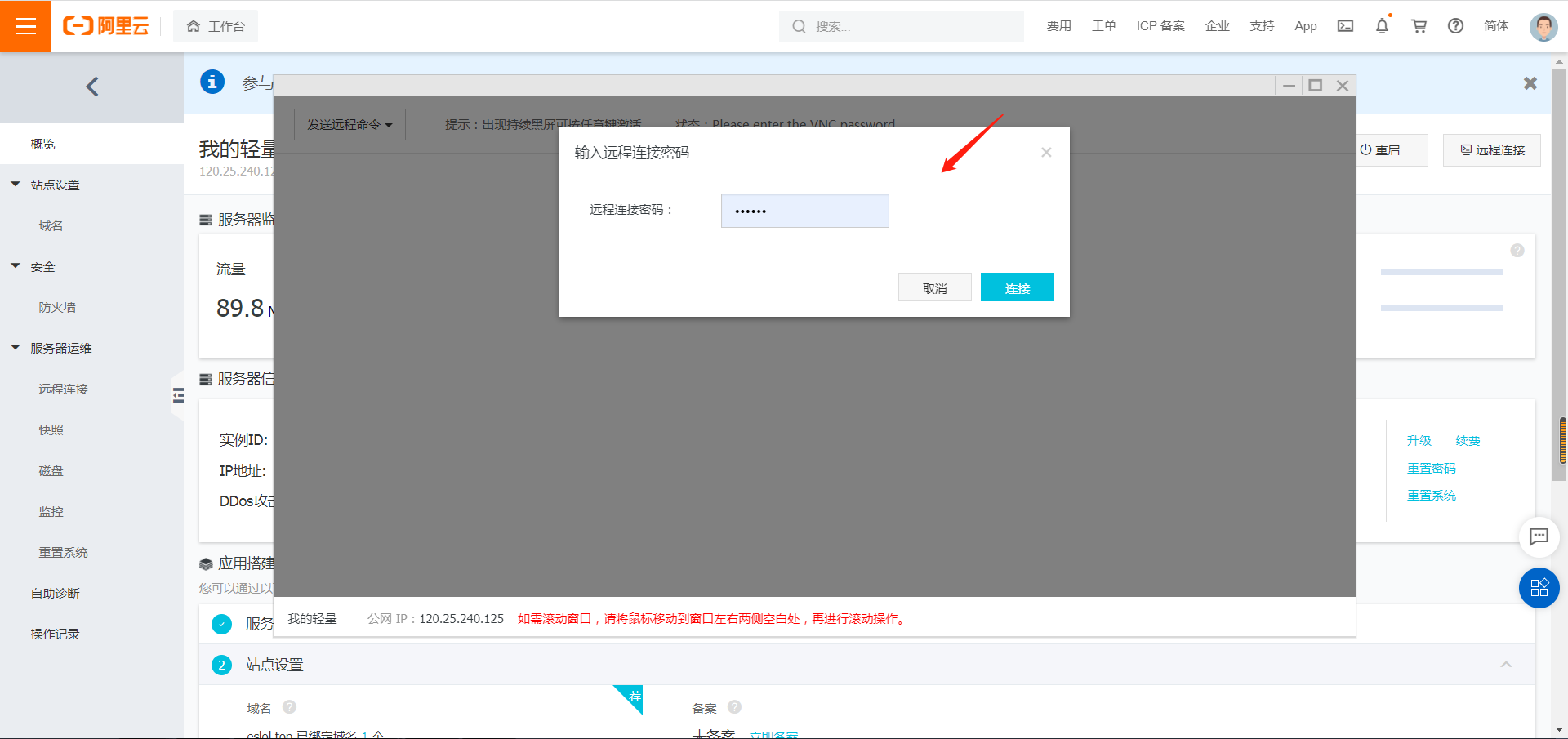Click the 远程连接 button at top right
The image size is (1568, 739).
pyautogui.click(x=1492, y=150)
